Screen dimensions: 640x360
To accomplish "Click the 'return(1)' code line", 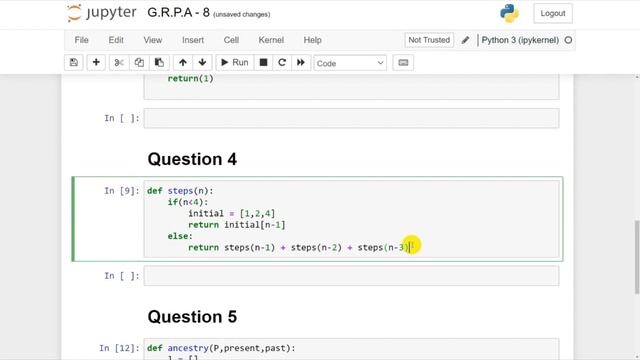I will point(191,78).
